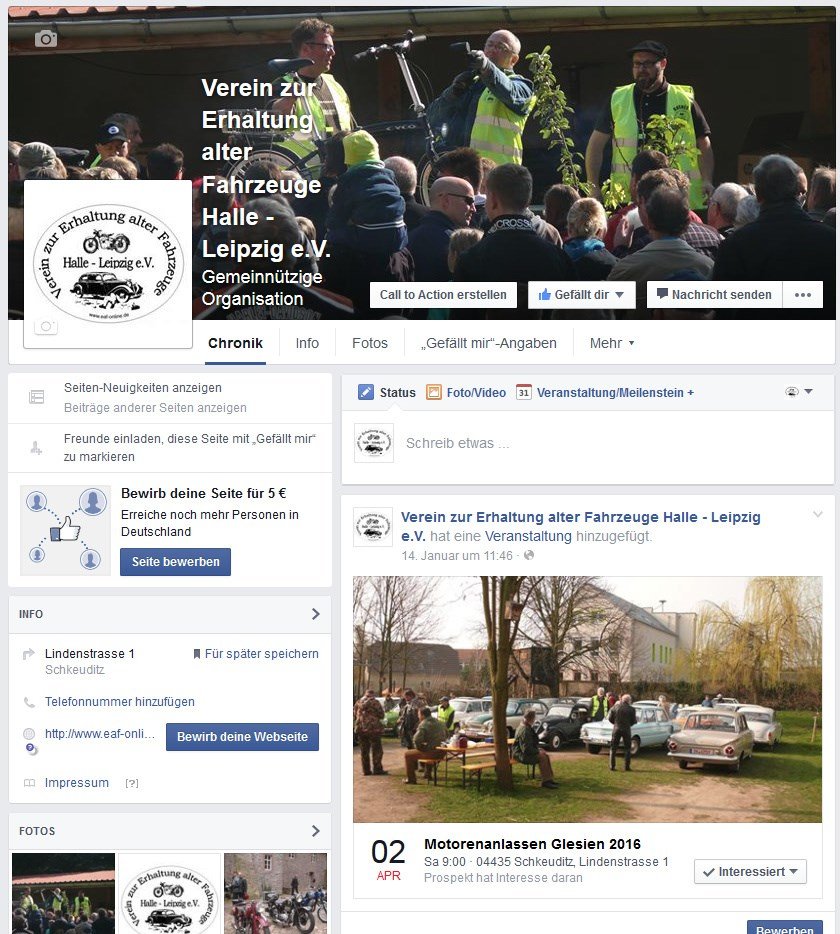The width and height of the screenshot is (840, 934).
Task: Switch to the Info tab
Action: [x=307, y=343]
